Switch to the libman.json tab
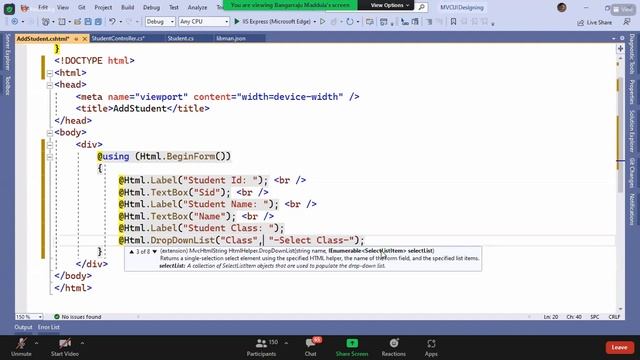 pyautogui.click(x=231, y=38)
